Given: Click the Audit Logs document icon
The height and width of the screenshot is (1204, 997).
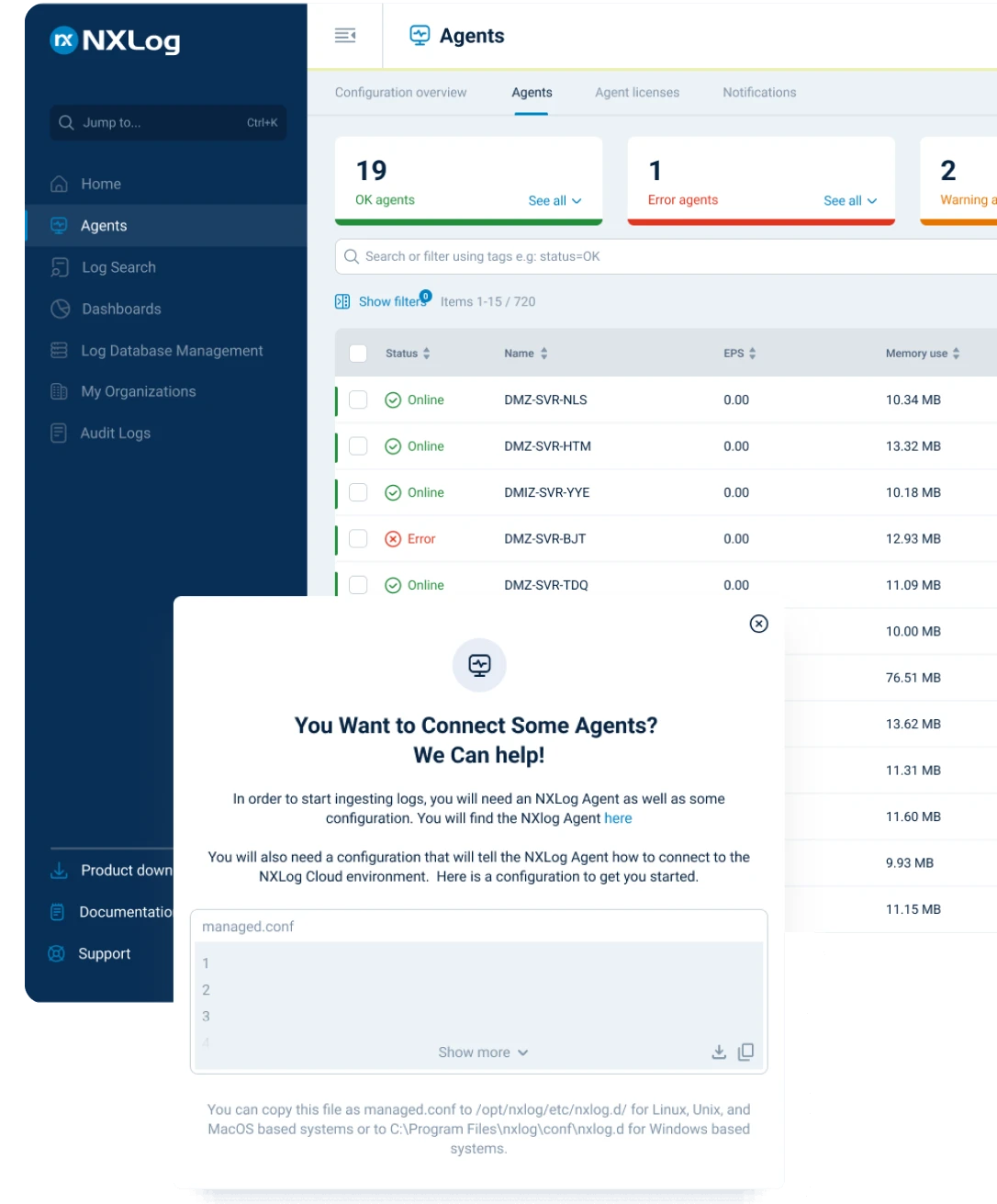Looking at the screenshot, I should (x=59, y=433).
